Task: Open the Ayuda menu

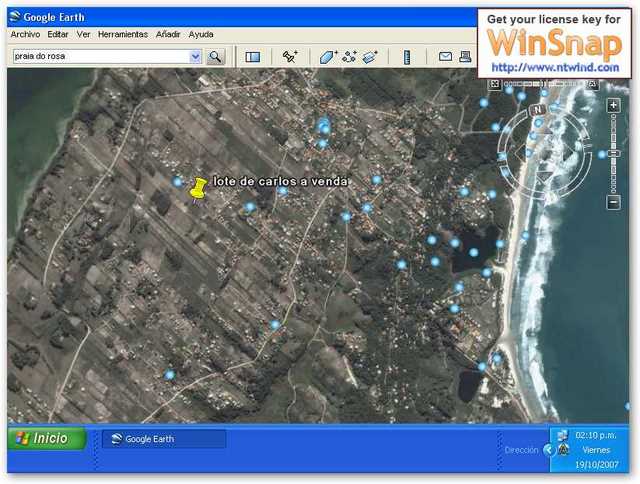Action: 201,35
